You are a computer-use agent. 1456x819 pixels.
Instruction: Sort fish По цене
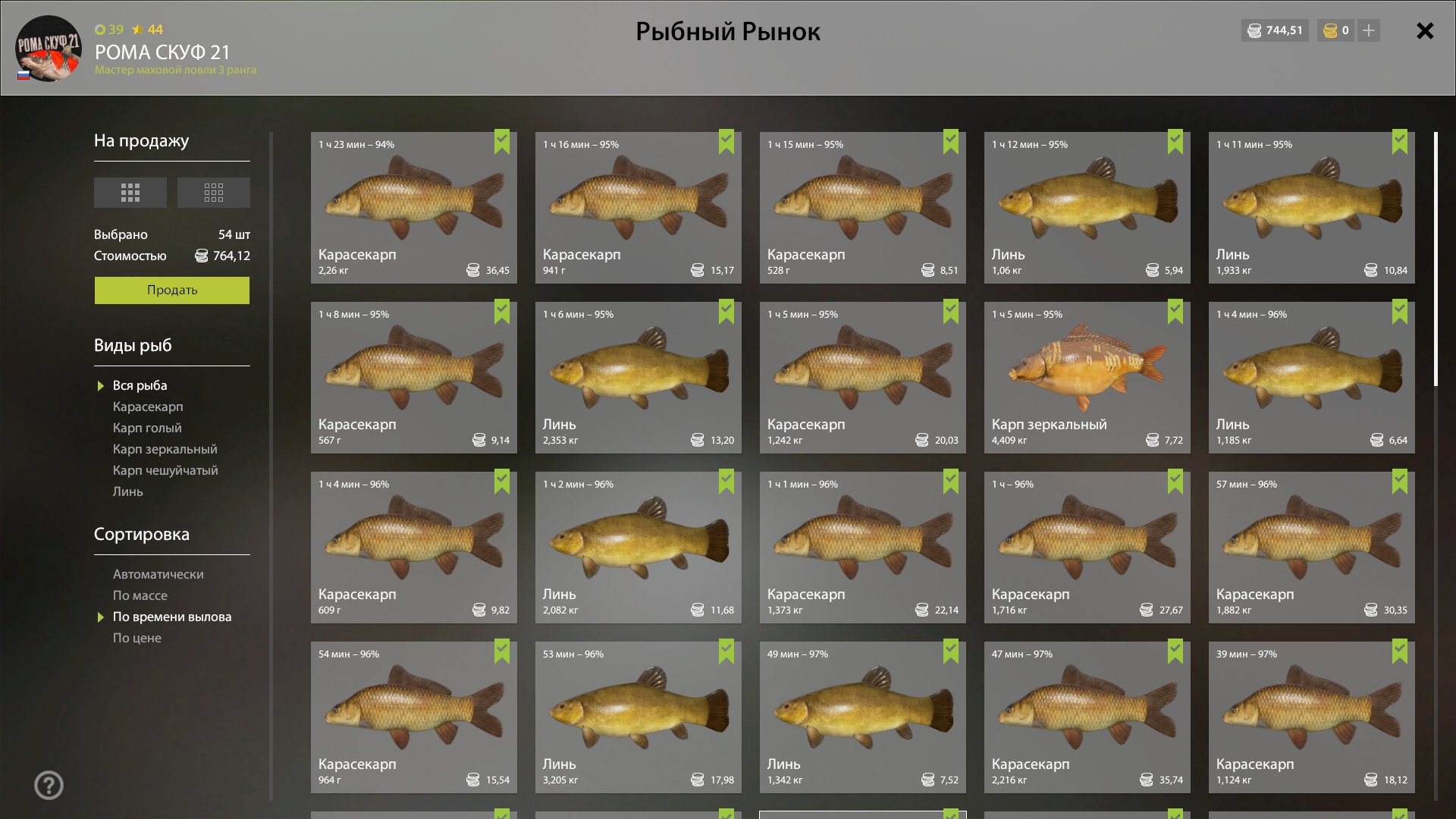tap(136, 638)
